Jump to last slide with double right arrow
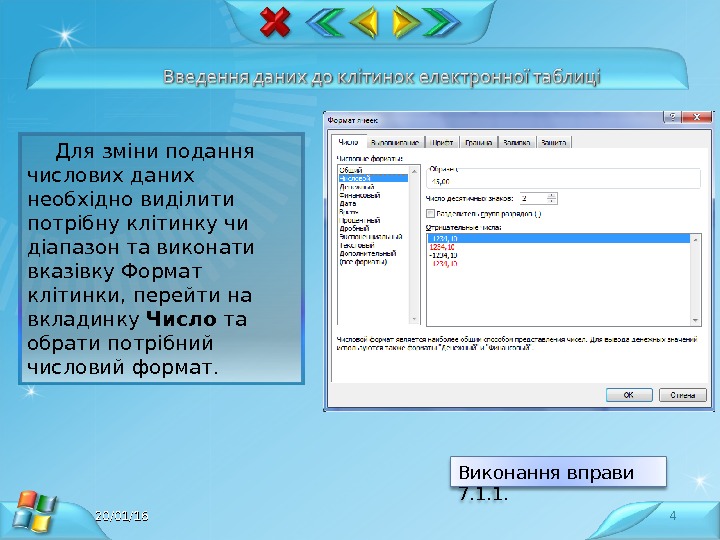This screenshot has width=720, height=540. tap(441, 22)
